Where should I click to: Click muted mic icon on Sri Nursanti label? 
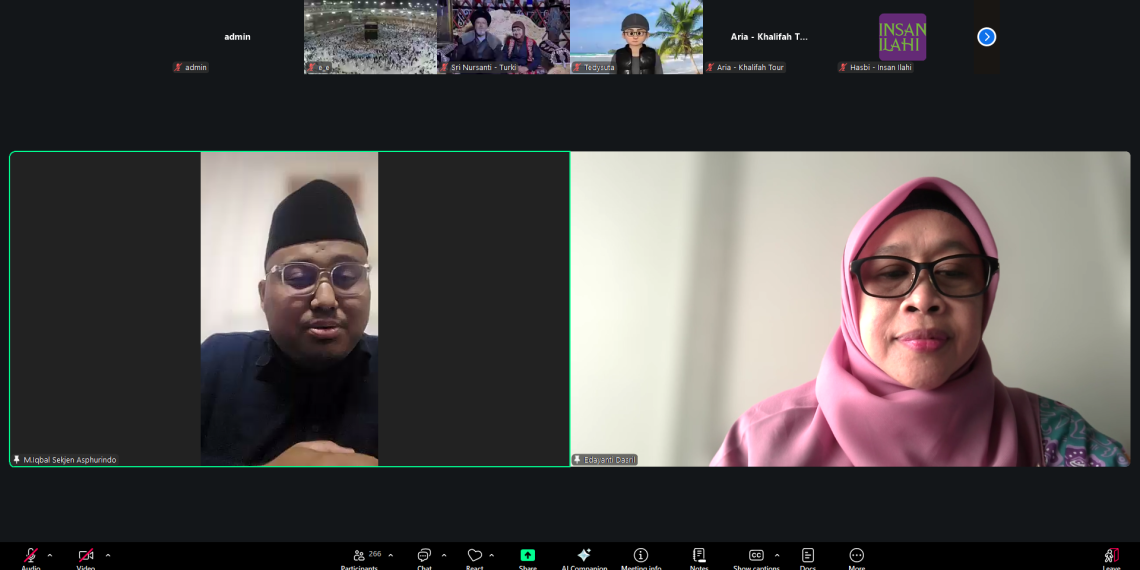pos(444,68)
